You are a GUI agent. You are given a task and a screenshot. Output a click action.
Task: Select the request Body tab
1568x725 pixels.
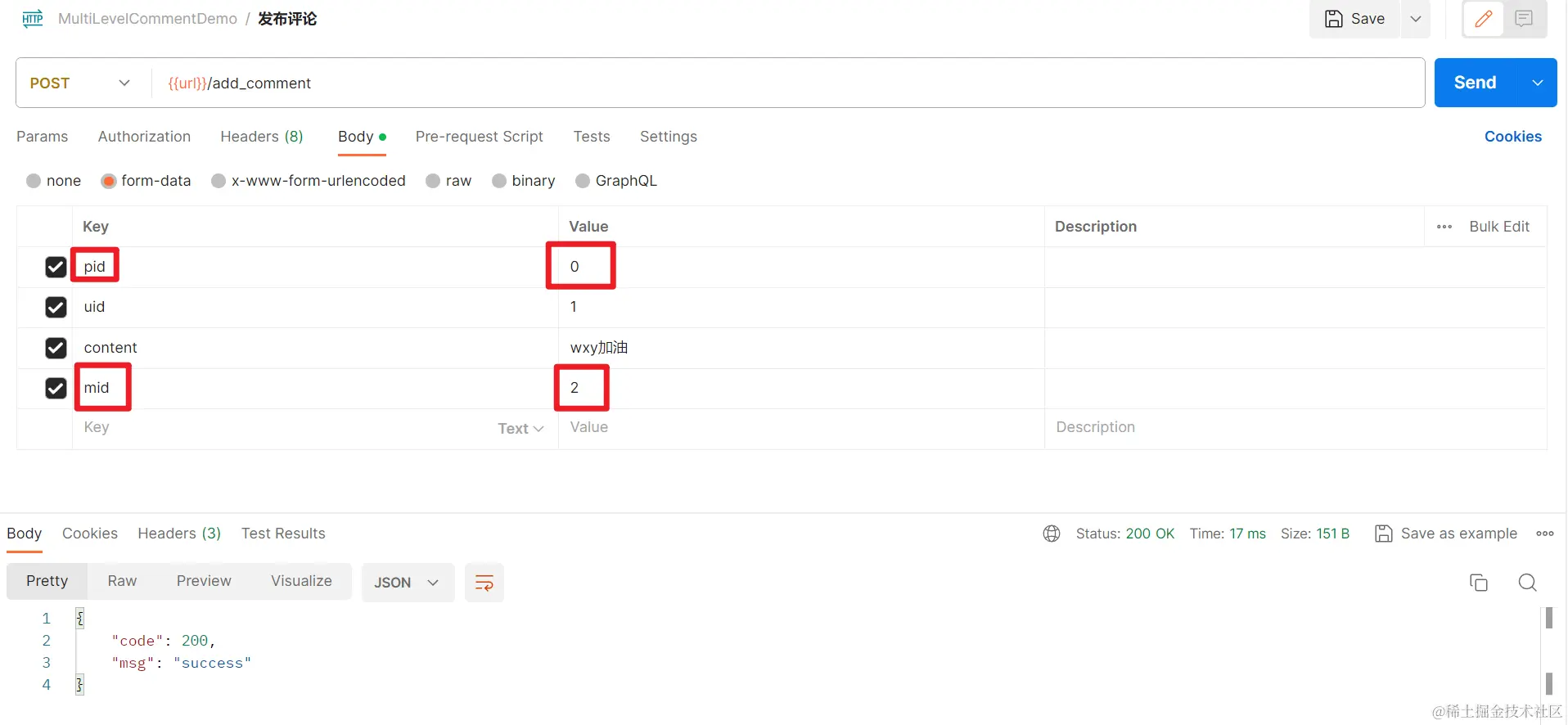tap(362, 137)
